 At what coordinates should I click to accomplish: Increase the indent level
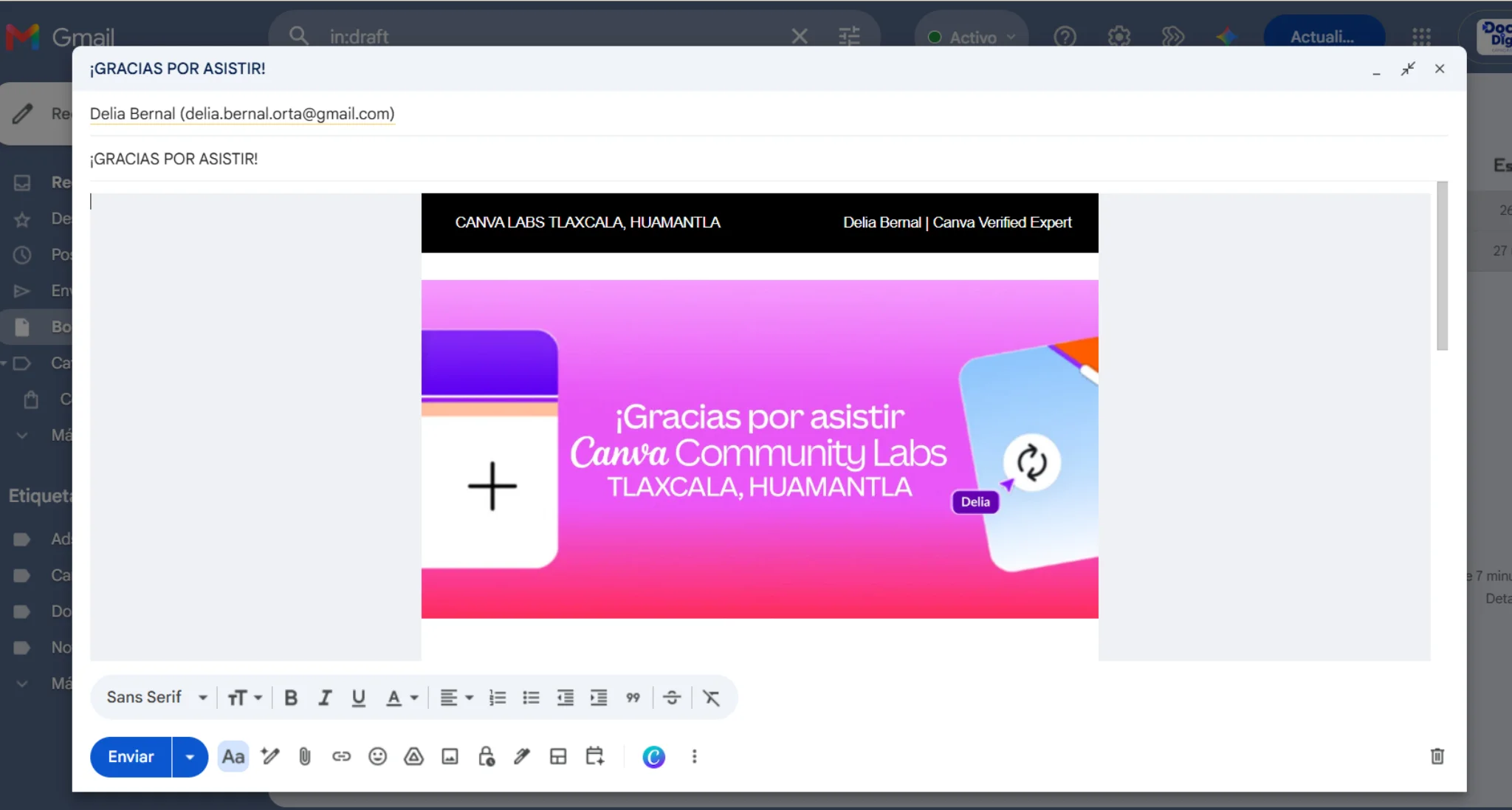[599, 698]
